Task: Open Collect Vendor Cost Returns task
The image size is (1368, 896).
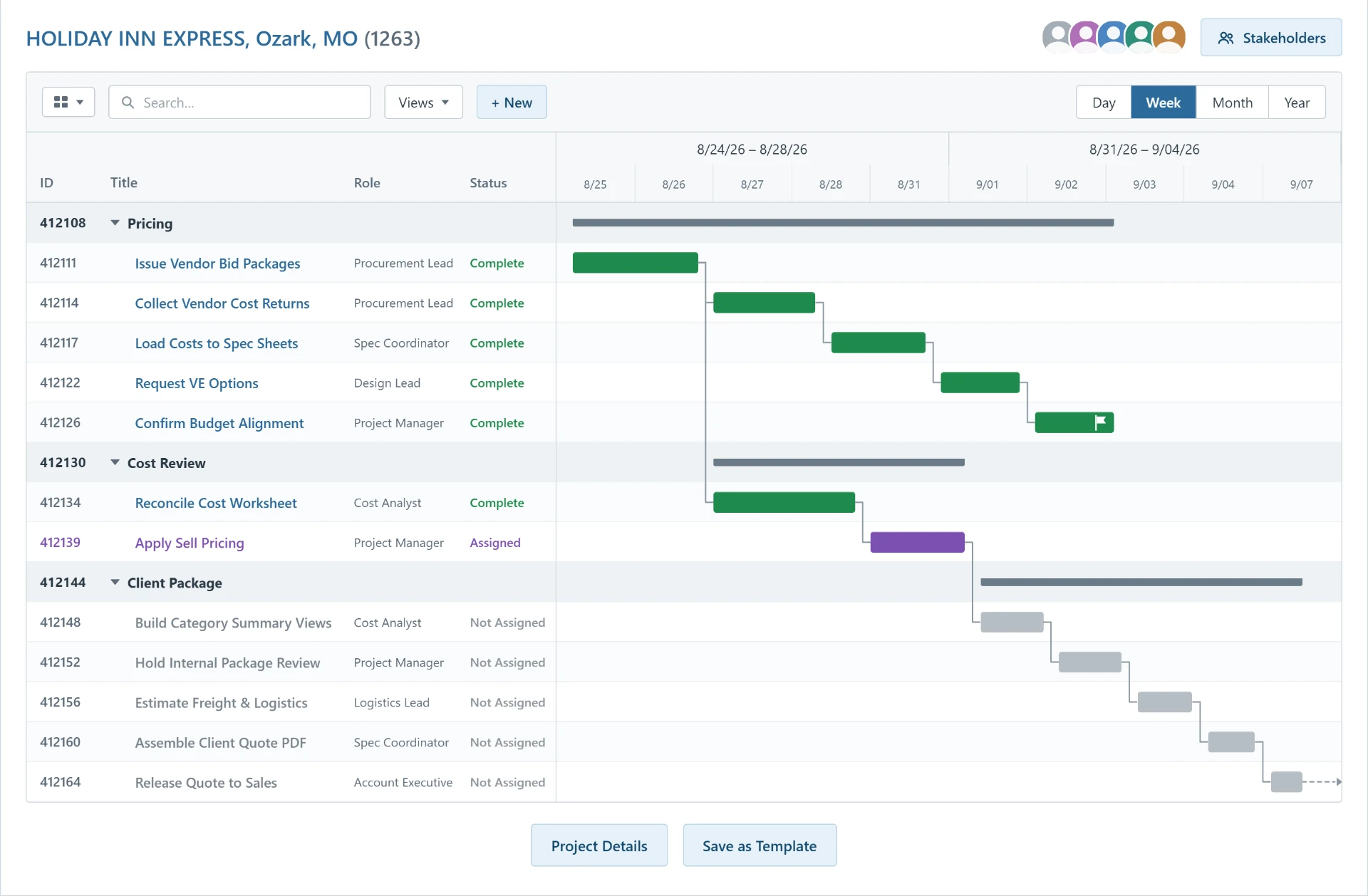Action: [222, 303]
